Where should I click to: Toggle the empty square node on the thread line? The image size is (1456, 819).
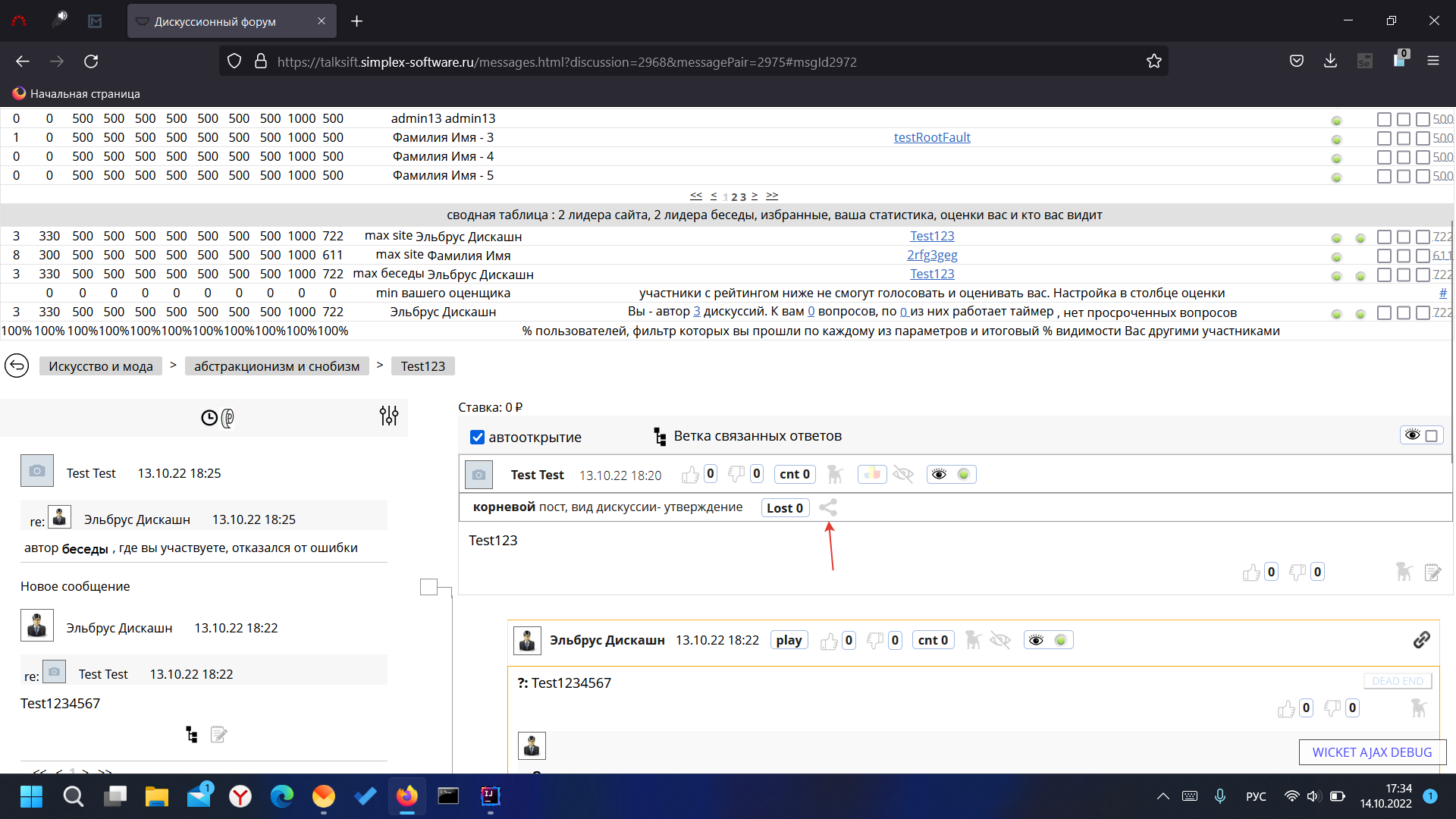[428, 587]
